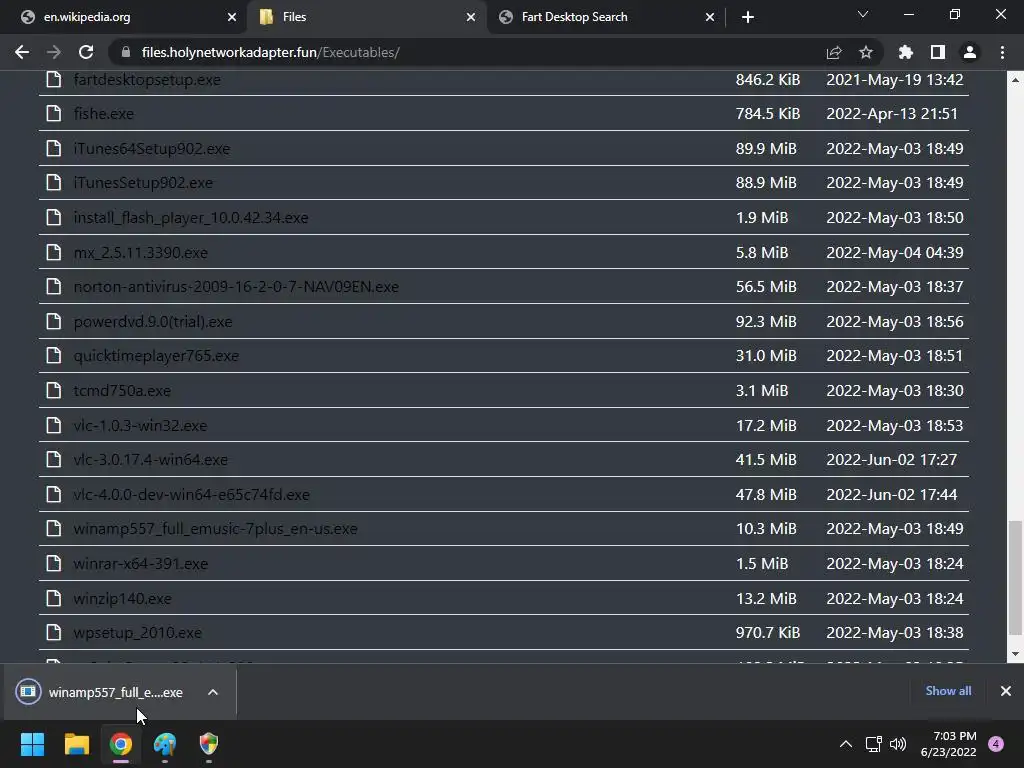Click Show all downloads
The height and width of the screenshot is (768, 1024).
coord(948,691)
